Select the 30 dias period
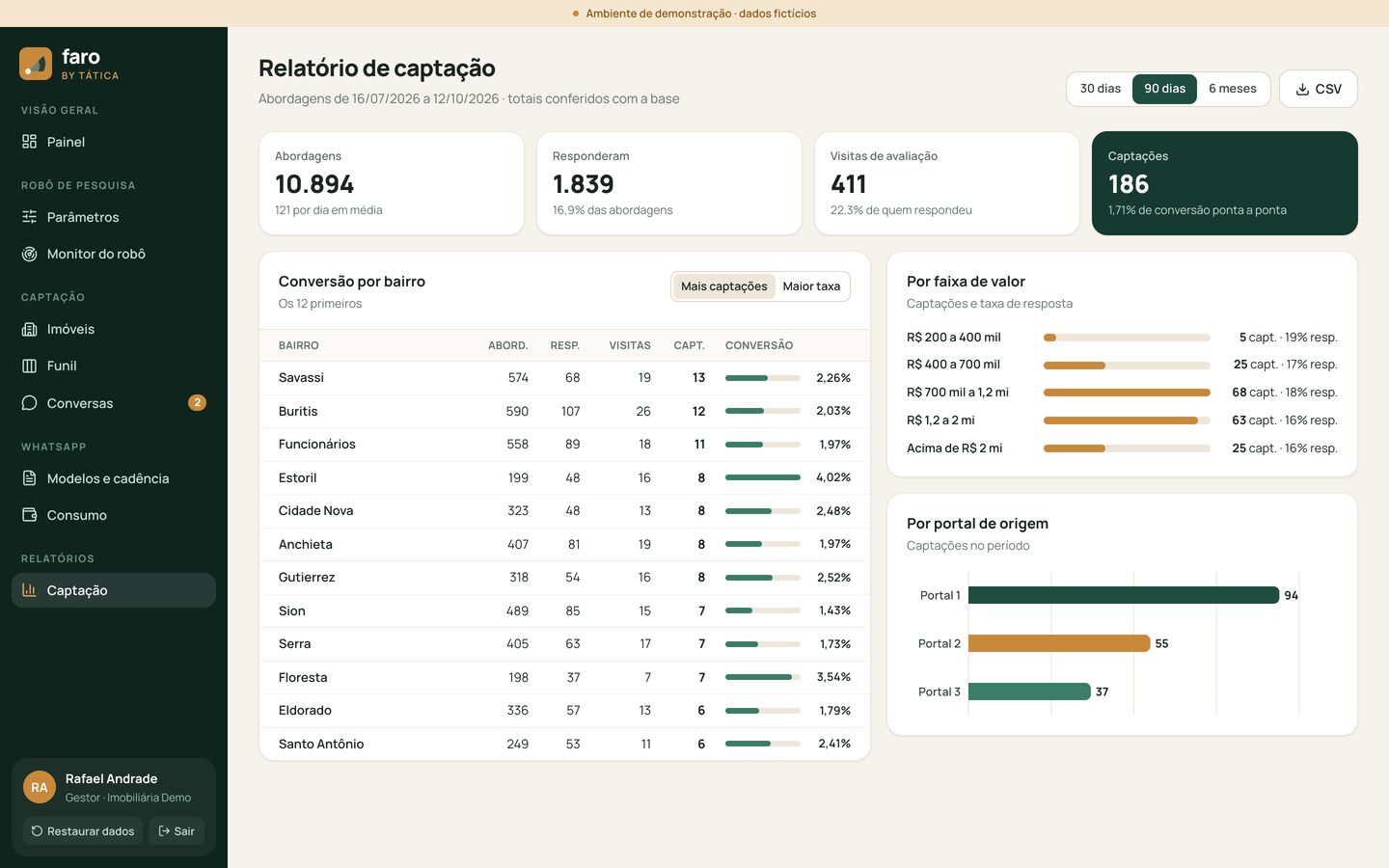This screenshot has width=1389, height=868. pos(1100,89)
